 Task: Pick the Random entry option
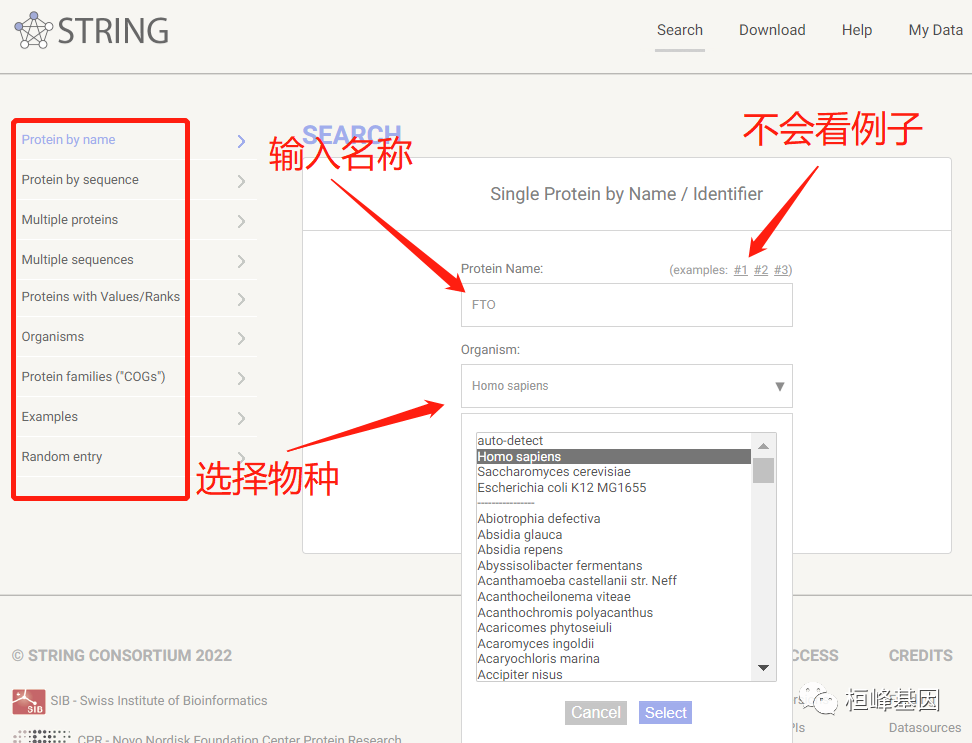(62, 457)
